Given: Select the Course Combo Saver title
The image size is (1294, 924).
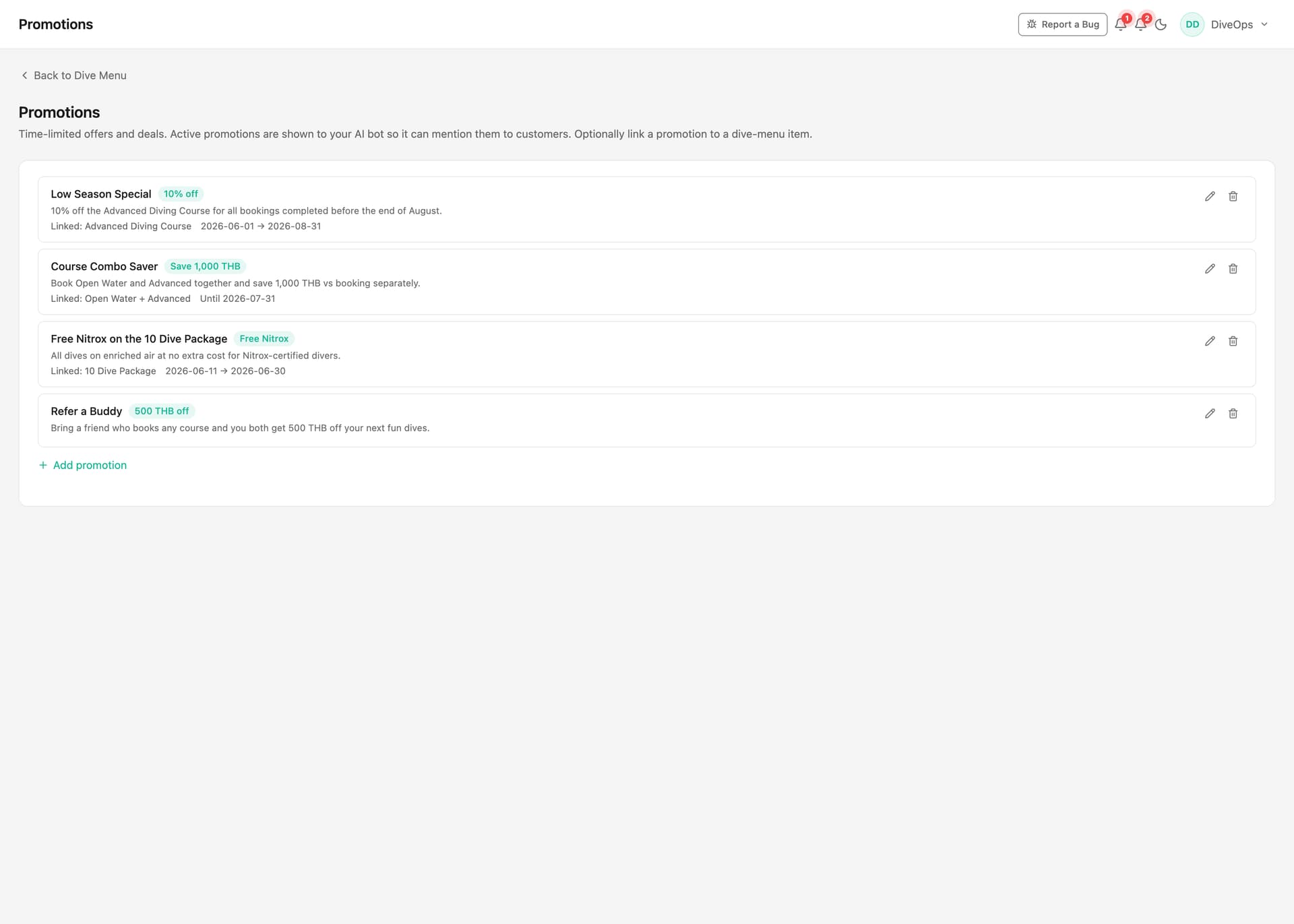Looking at the screenshot, I should [104, 266].
